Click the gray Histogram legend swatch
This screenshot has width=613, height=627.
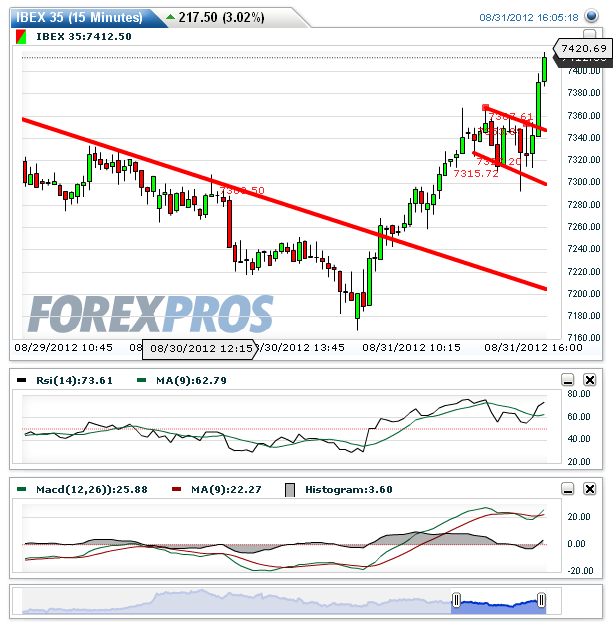click(290, 490)
